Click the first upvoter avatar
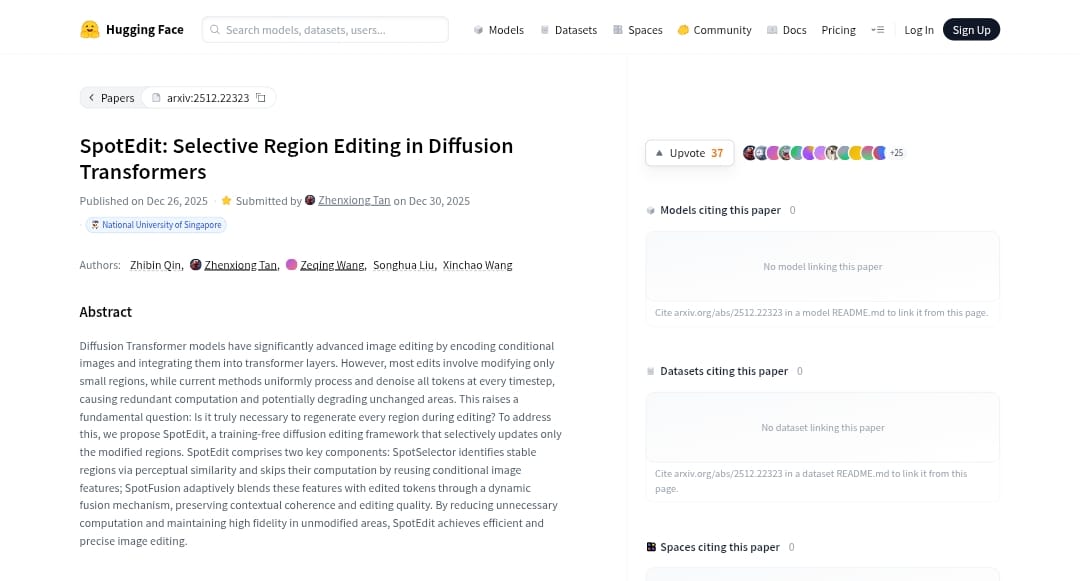Screen dimensions: 1080x581 [x=749, y=153]
